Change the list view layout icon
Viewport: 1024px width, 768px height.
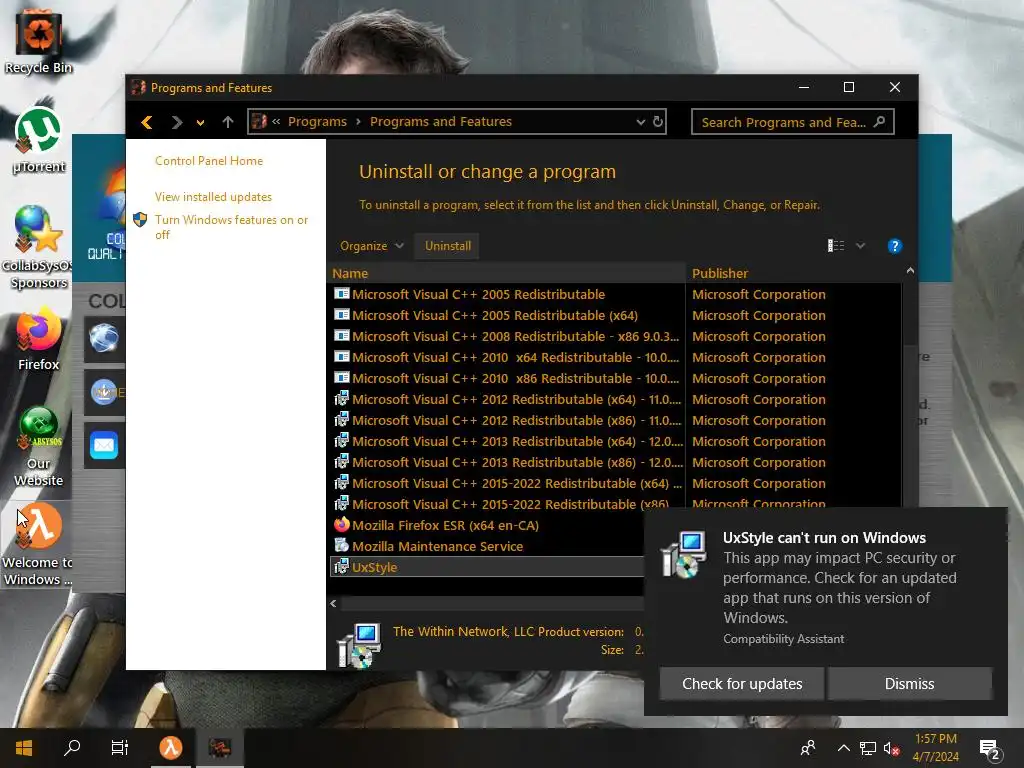[836, 246]
